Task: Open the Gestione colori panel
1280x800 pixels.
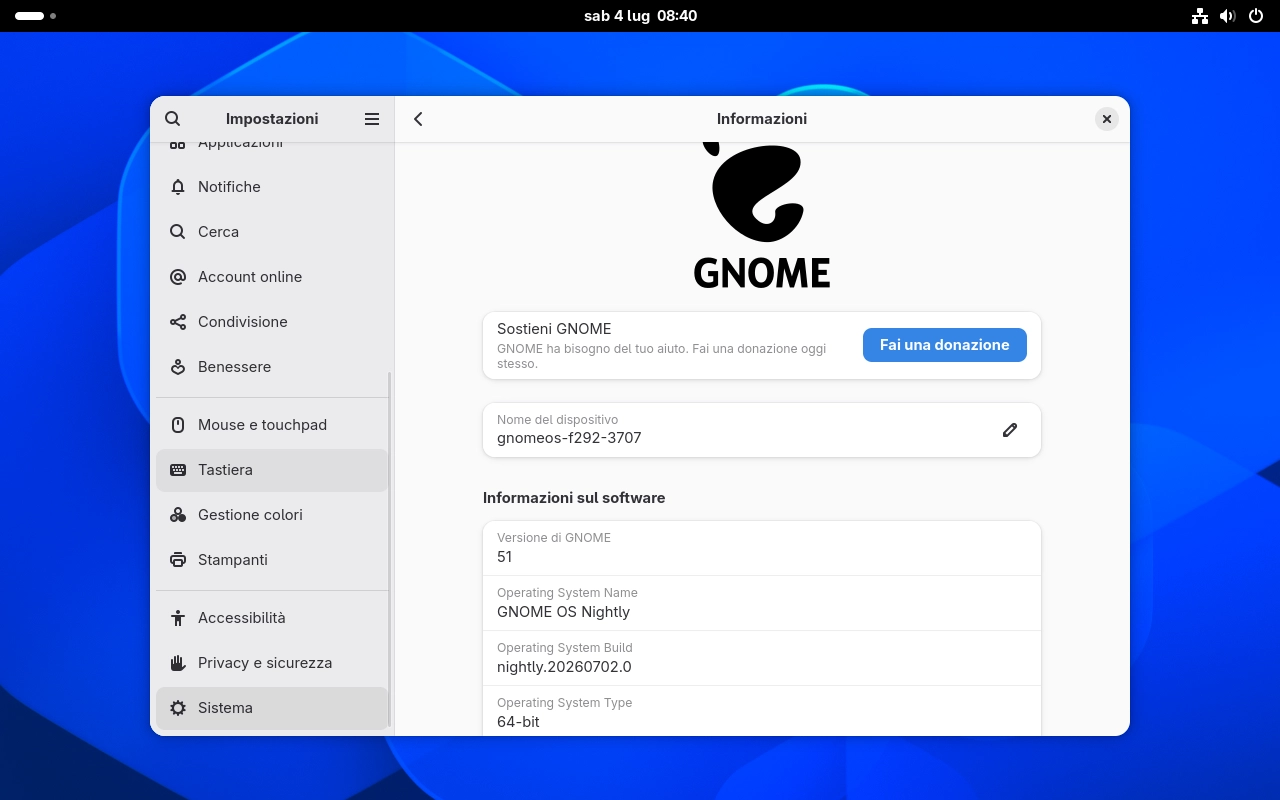Action: click(x=272, y=515)
